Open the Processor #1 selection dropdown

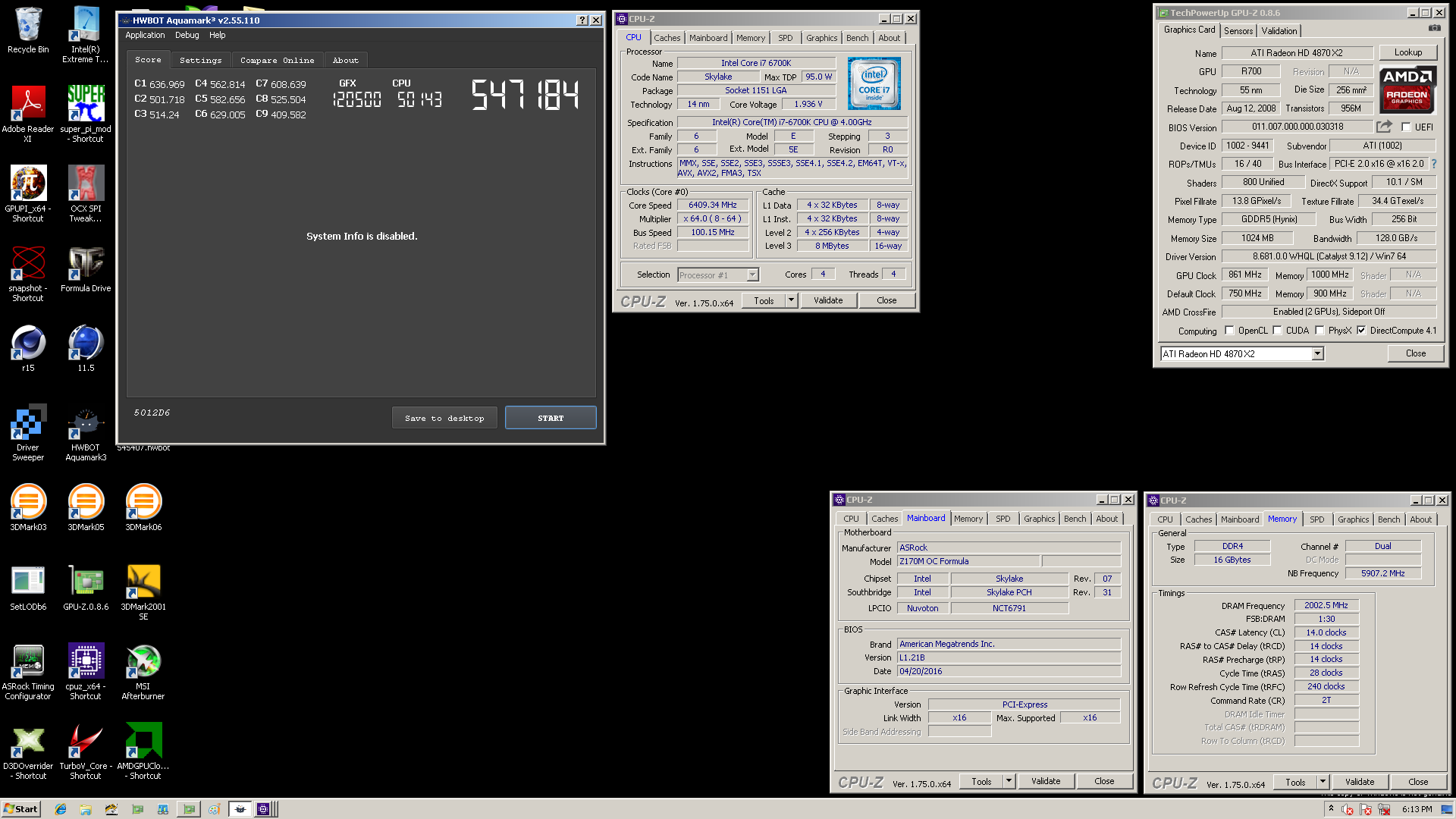coord(752,275)
